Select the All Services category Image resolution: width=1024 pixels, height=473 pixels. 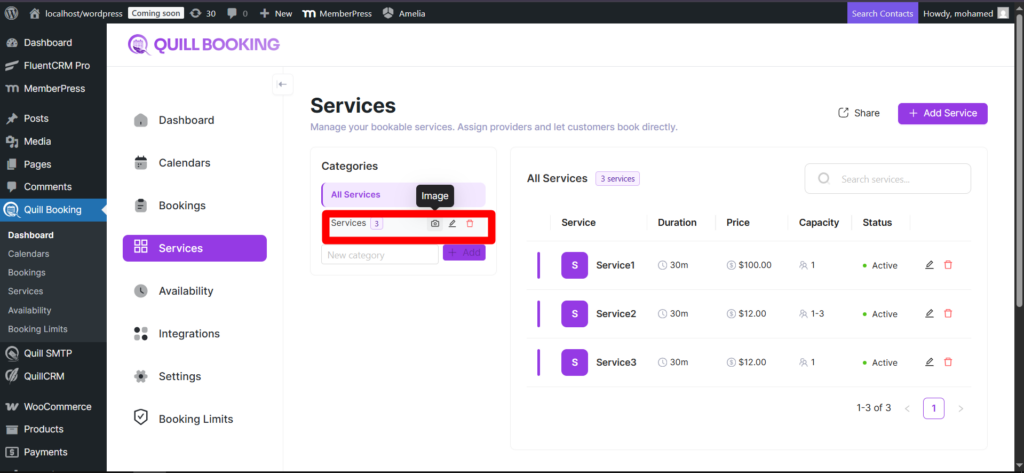pos(403,195)
